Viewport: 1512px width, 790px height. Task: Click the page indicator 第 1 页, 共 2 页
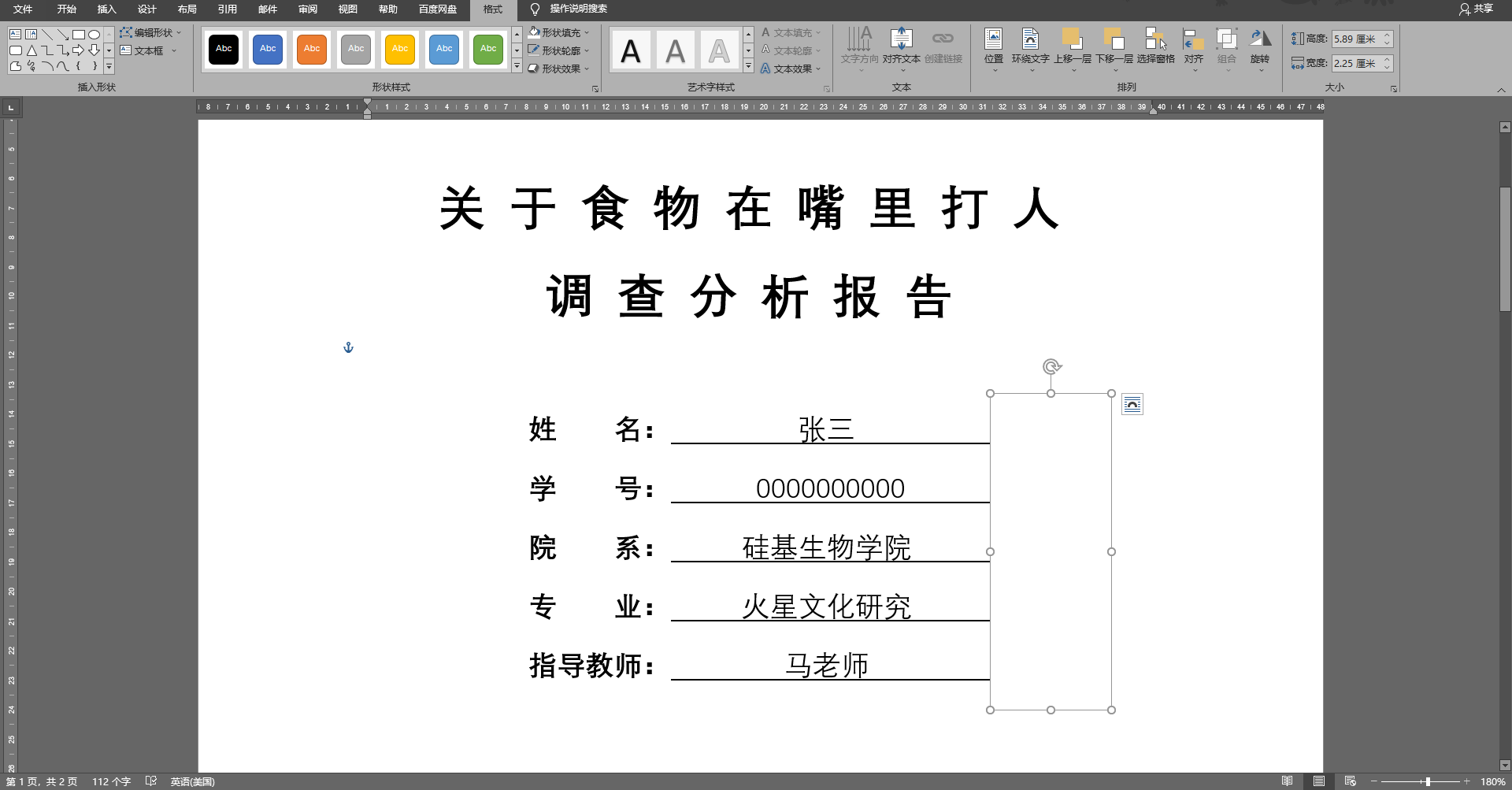42,781
